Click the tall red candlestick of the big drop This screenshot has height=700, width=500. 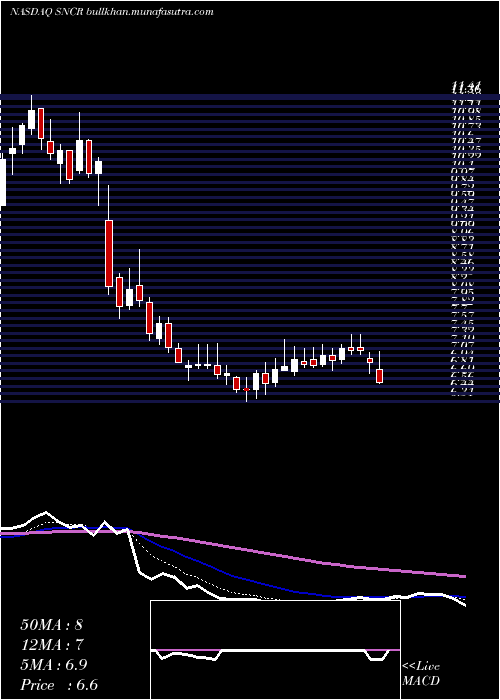point(108,253)
